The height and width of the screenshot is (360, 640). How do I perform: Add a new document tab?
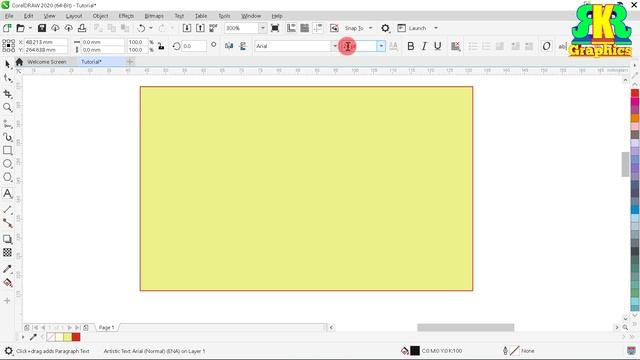129,62
